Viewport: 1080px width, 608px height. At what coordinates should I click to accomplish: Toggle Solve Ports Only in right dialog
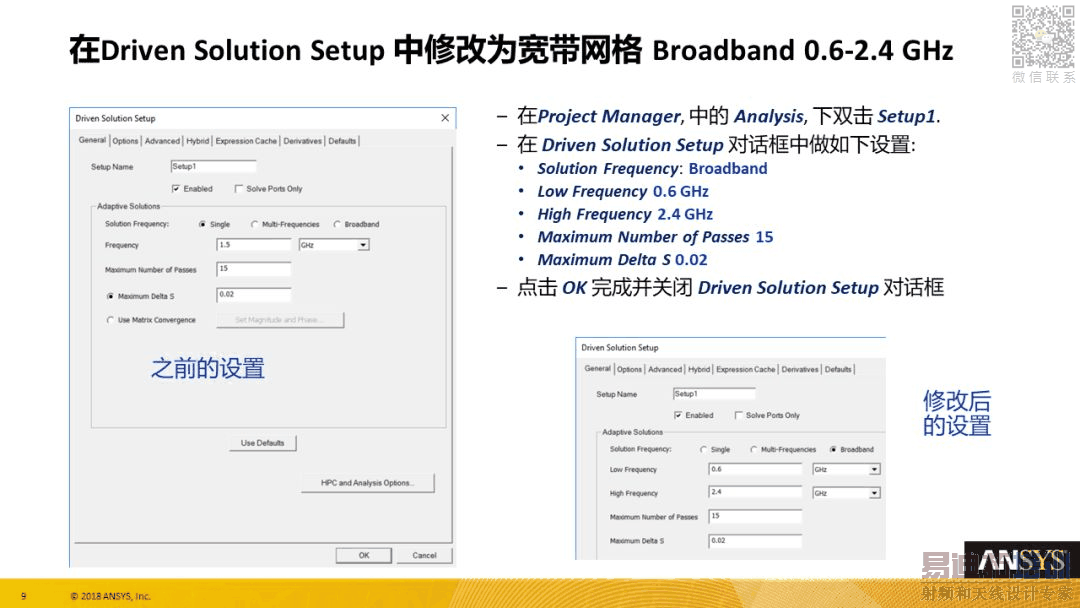(739, 415)
